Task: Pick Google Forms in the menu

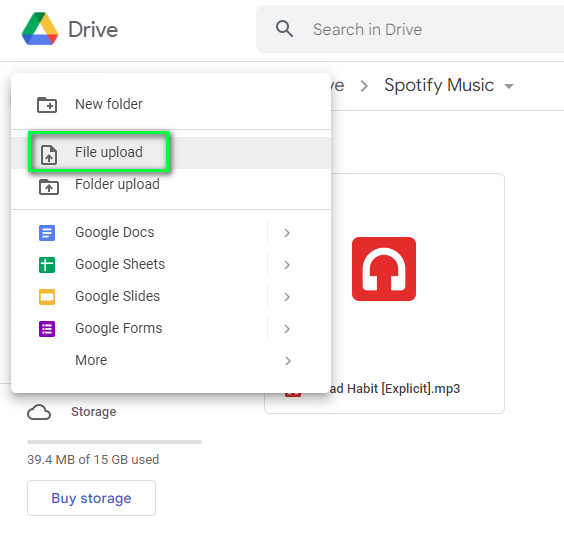Action: click(171, 329)
